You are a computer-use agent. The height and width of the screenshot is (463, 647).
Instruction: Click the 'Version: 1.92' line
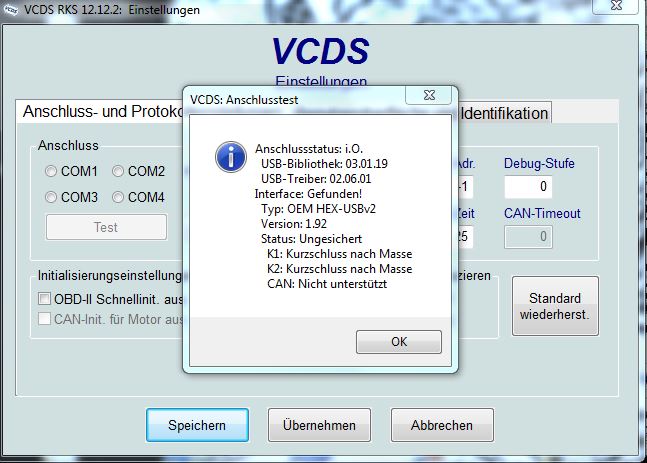[294, 224]
